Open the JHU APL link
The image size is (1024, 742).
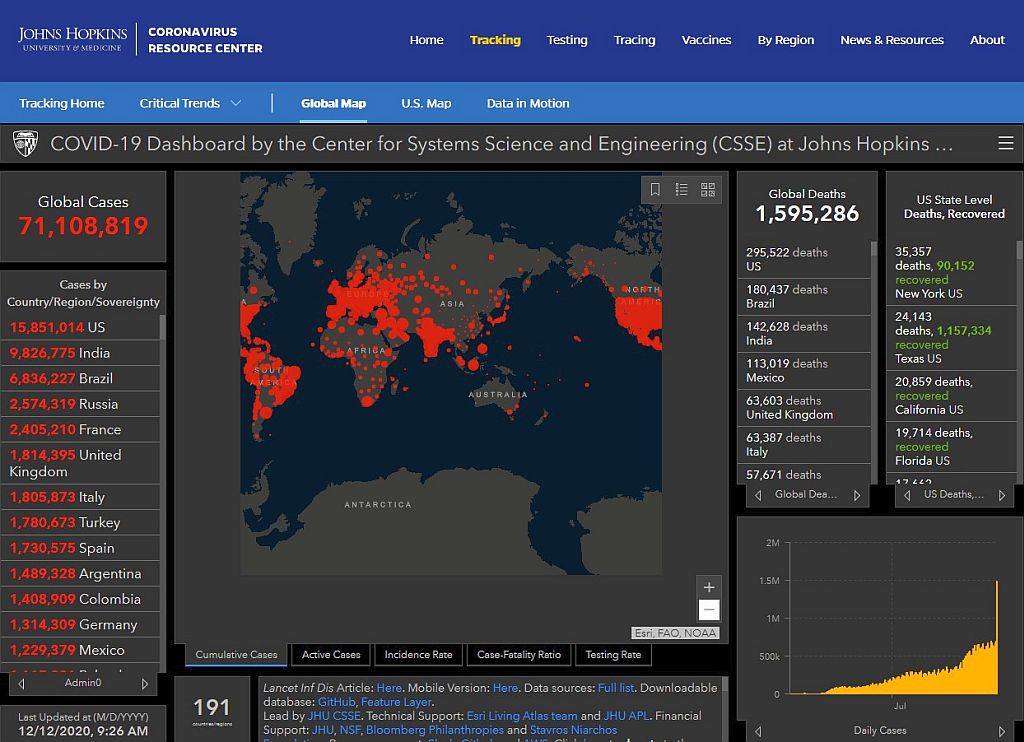click(626, 716)
